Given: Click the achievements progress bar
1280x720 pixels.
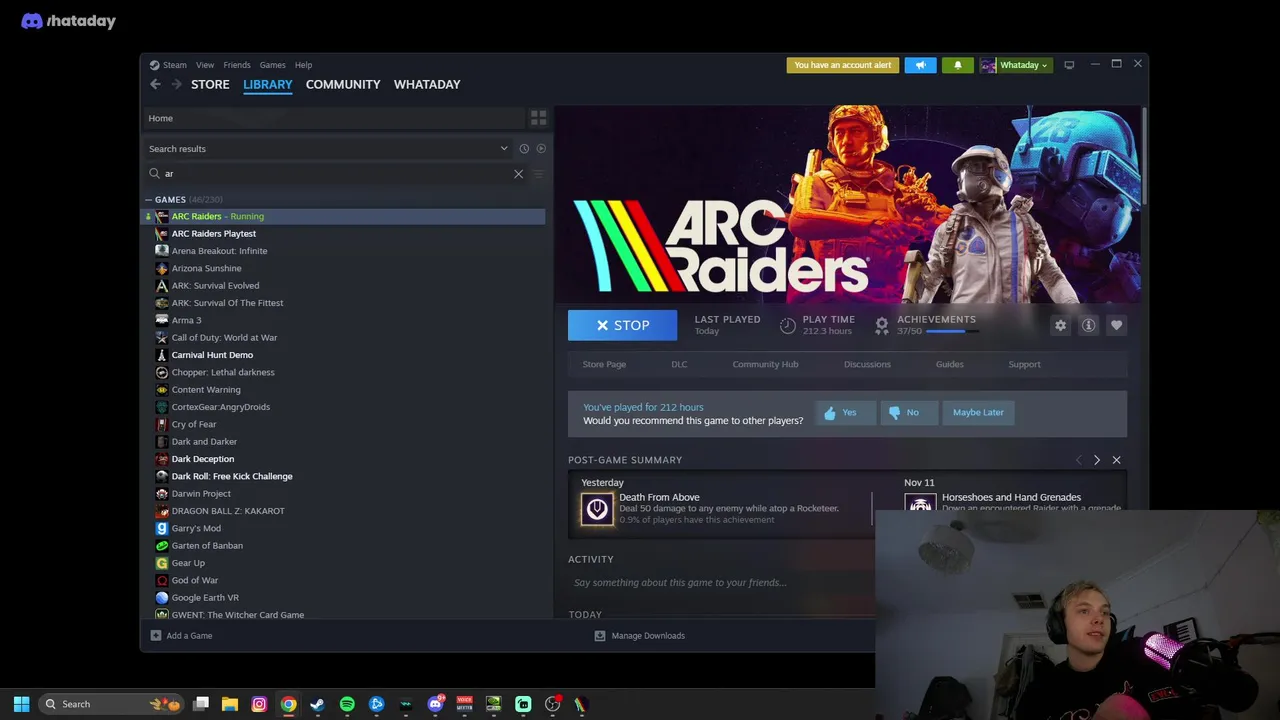Looking at the screenshot, I should pos(952,331).
